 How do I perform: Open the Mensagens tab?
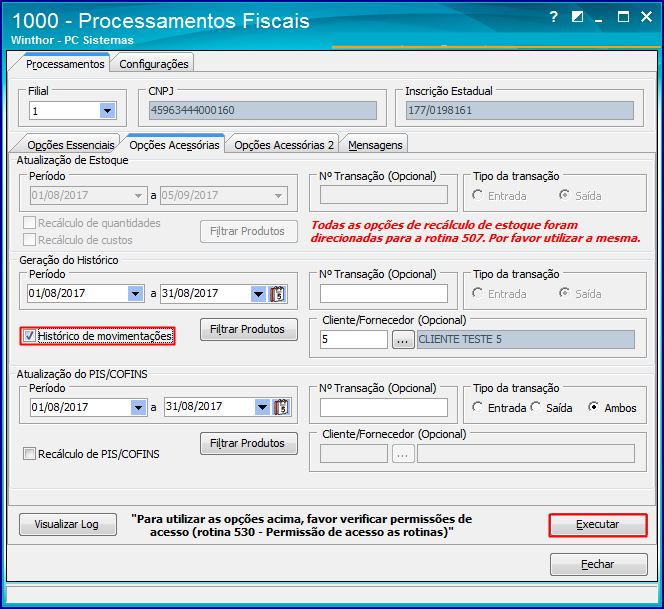[375, 145]
